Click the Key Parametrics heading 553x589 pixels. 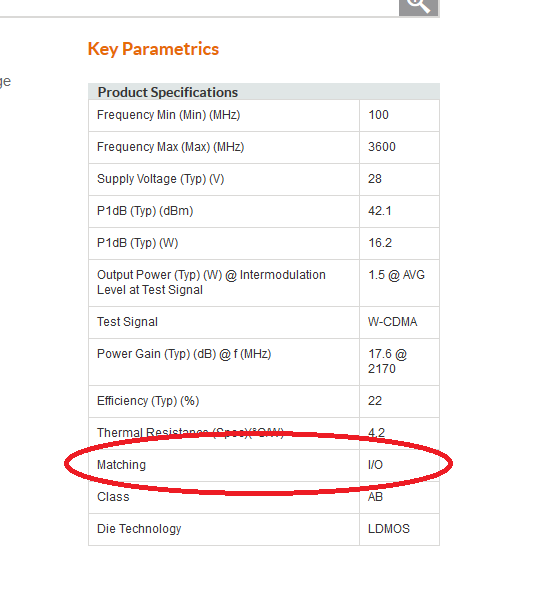[153, 49]
